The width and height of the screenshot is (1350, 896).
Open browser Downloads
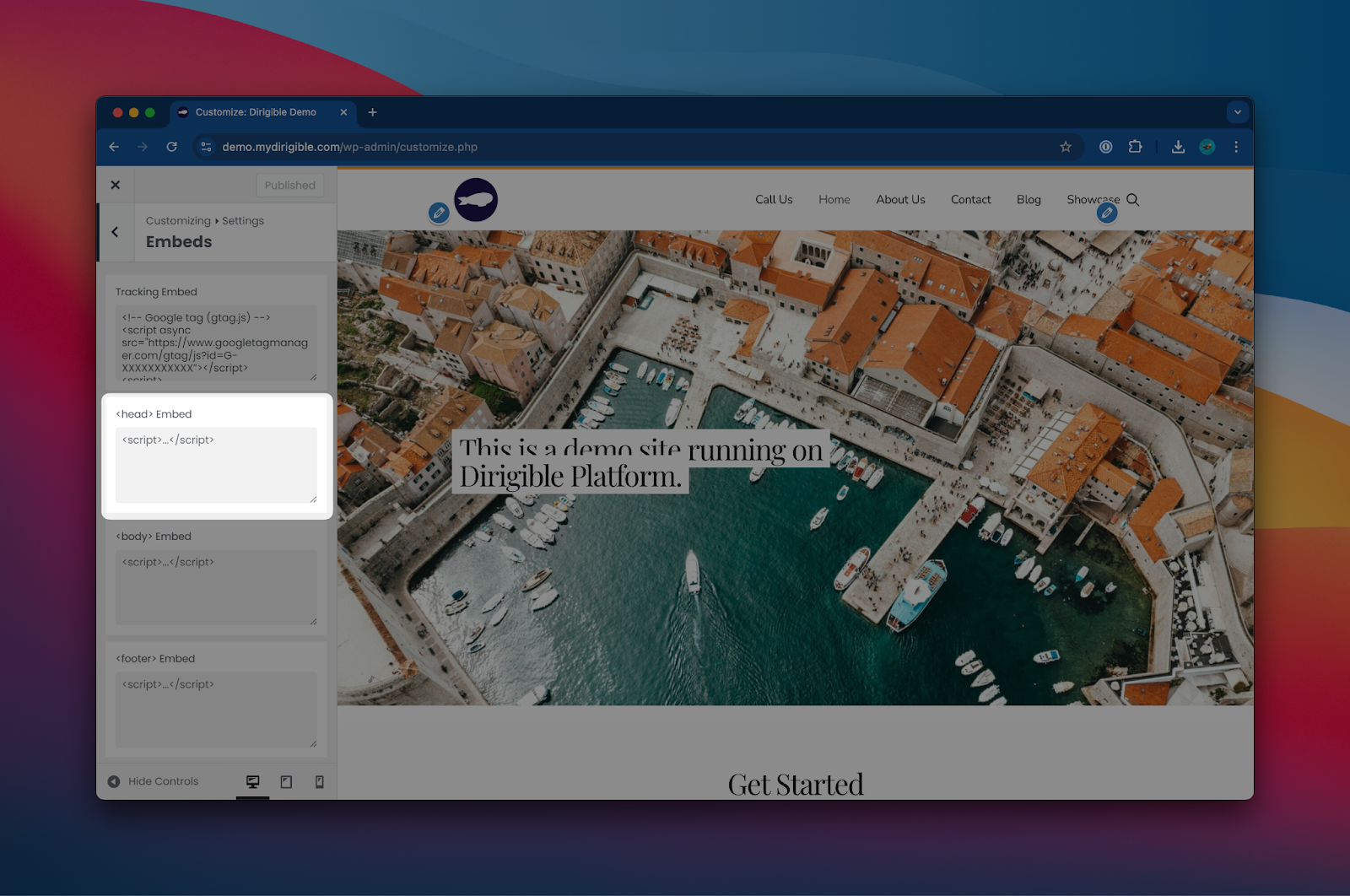coord(1178,147)
